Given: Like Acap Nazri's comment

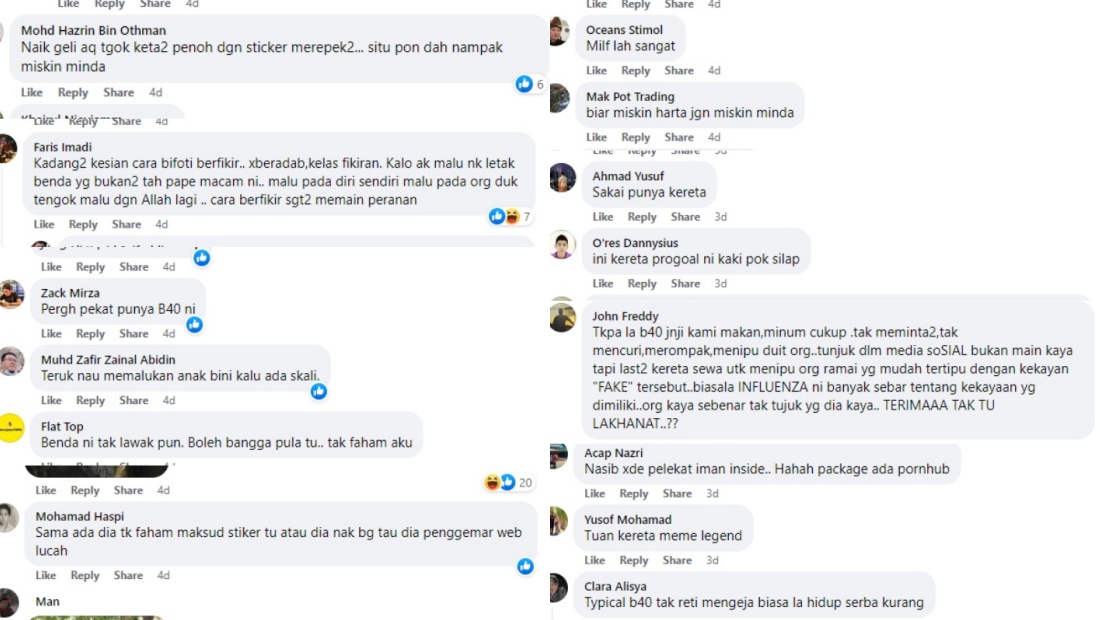Looking at the screenshot, I should [x=594, y=493].
